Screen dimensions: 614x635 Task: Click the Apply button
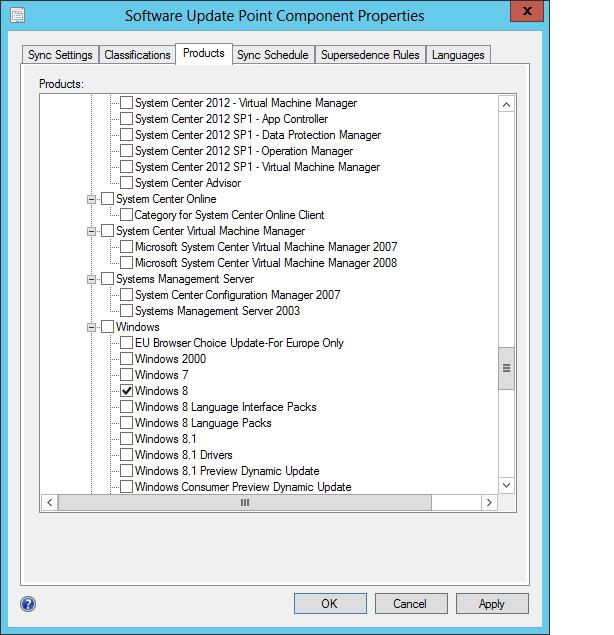tap(492, 603)
